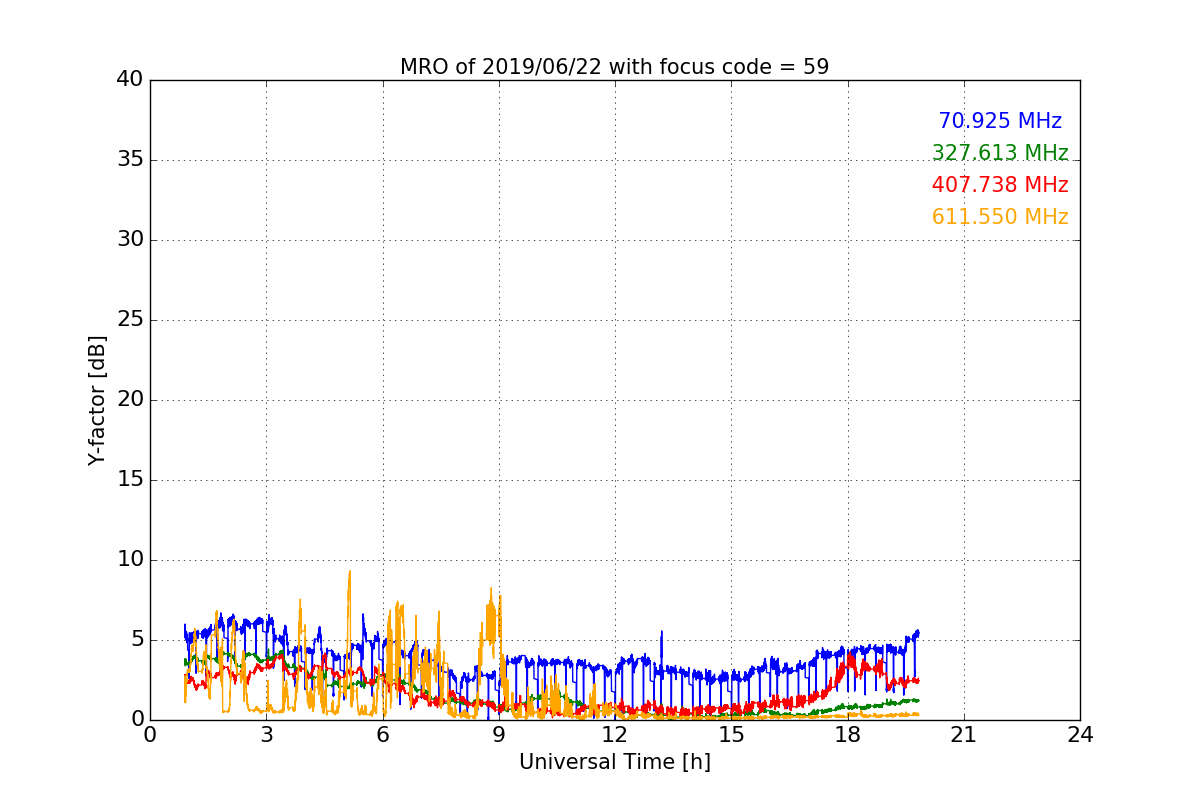Click the y-axis tick label "30"

pyautogui.click(x=130, y=240)
